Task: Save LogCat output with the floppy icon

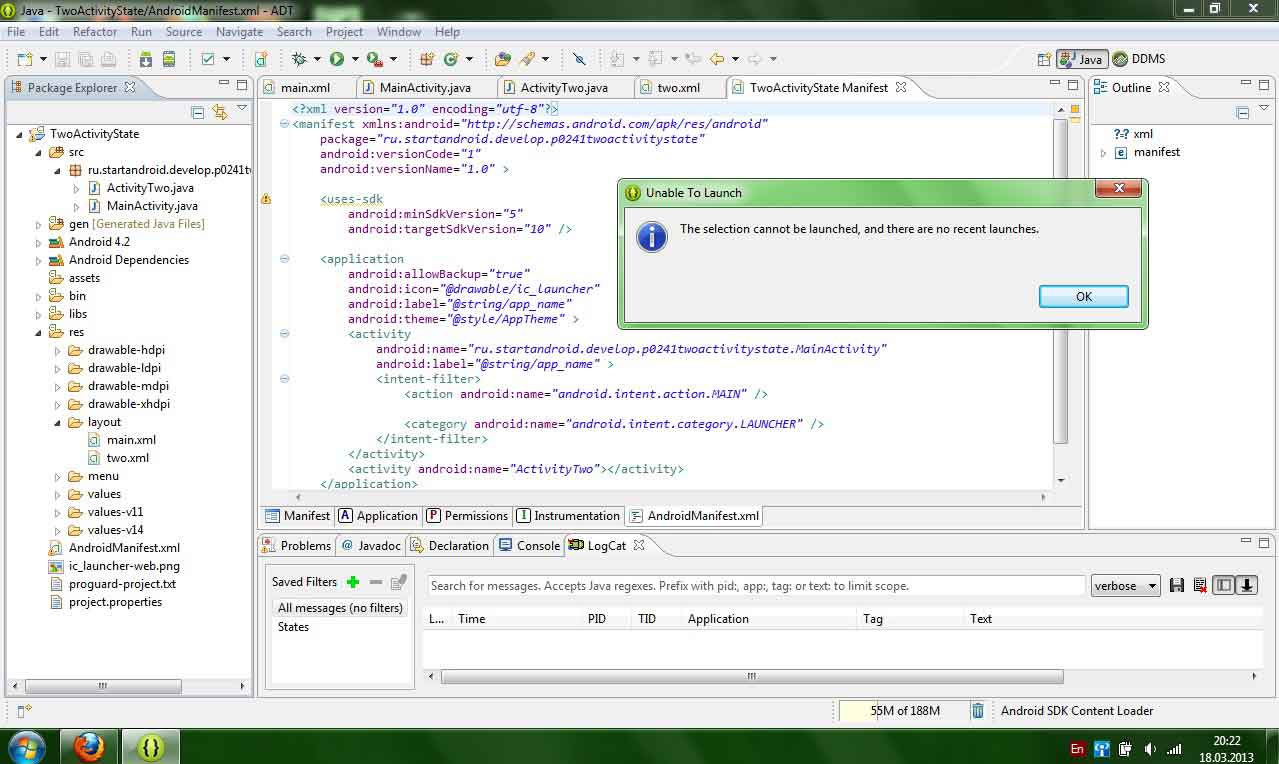Action: pyautogui.click(x=1177, y=586)
